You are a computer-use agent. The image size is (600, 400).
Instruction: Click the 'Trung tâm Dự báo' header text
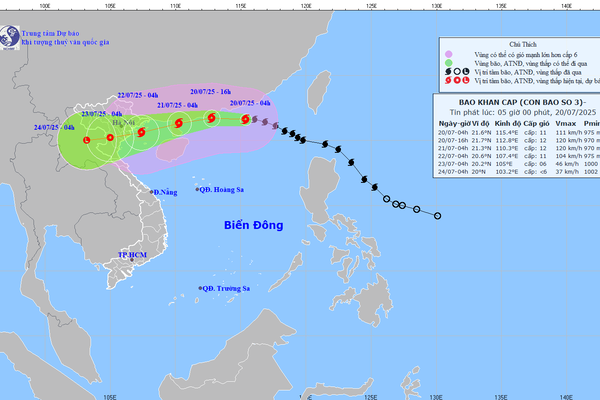click(x=51, y=33)
